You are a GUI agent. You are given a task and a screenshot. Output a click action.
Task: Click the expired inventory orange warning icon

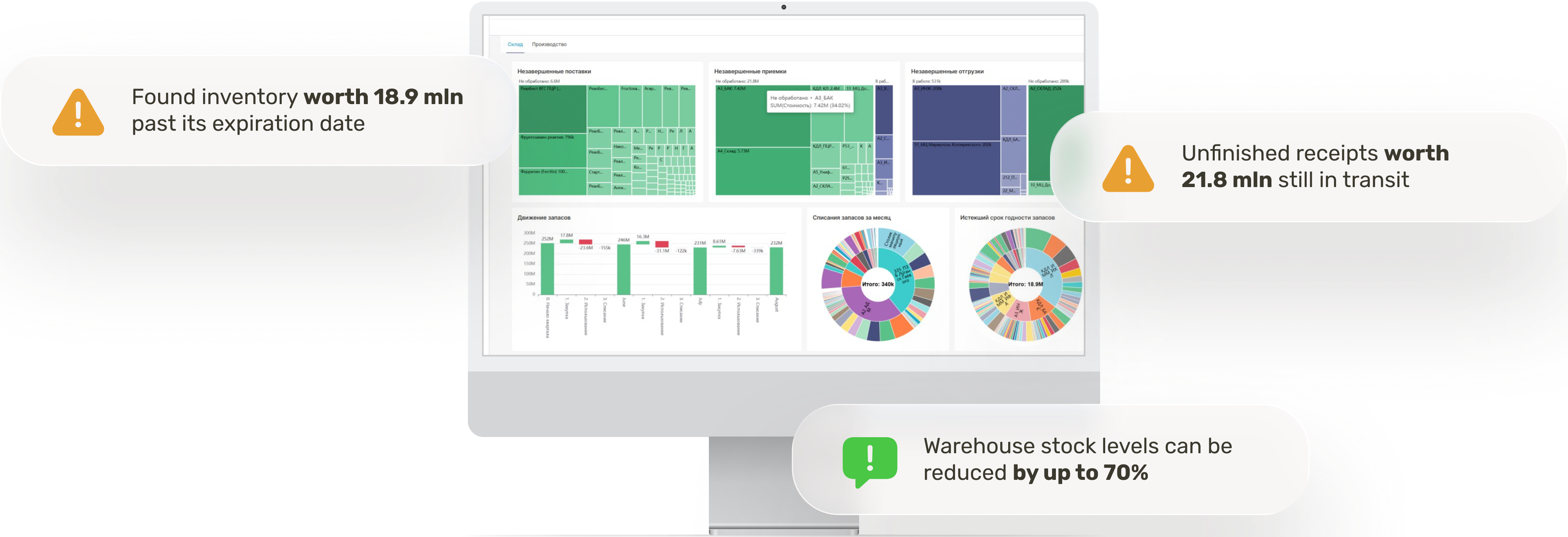click(78, 113)
